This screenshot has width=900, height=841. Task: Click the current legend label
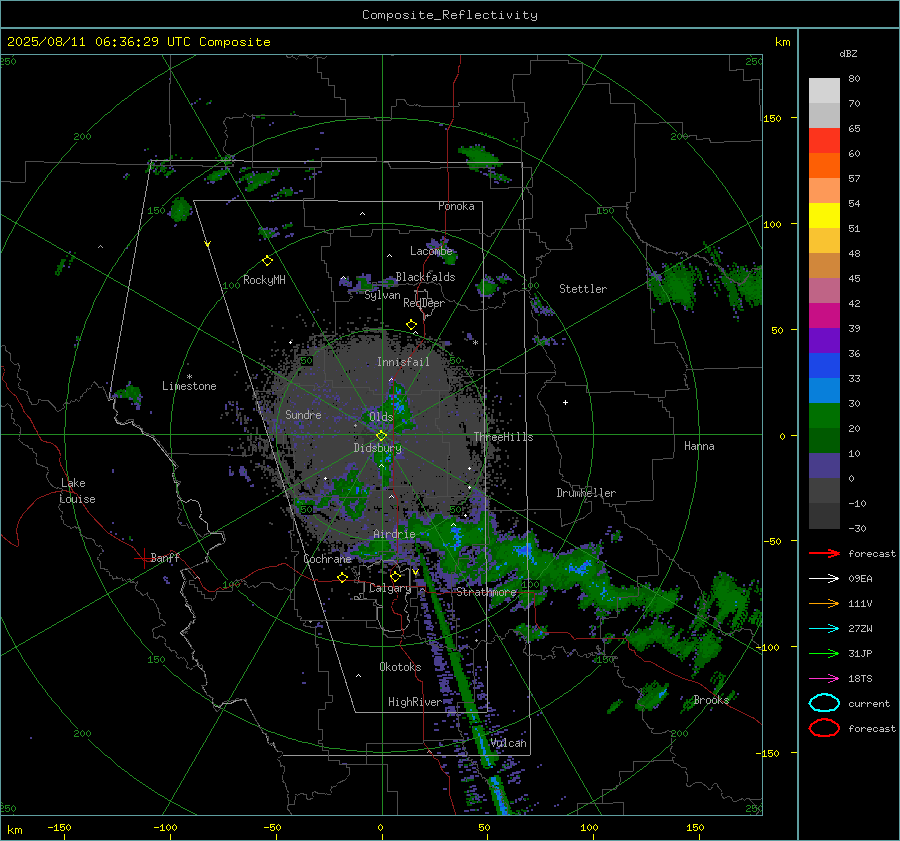869,703
